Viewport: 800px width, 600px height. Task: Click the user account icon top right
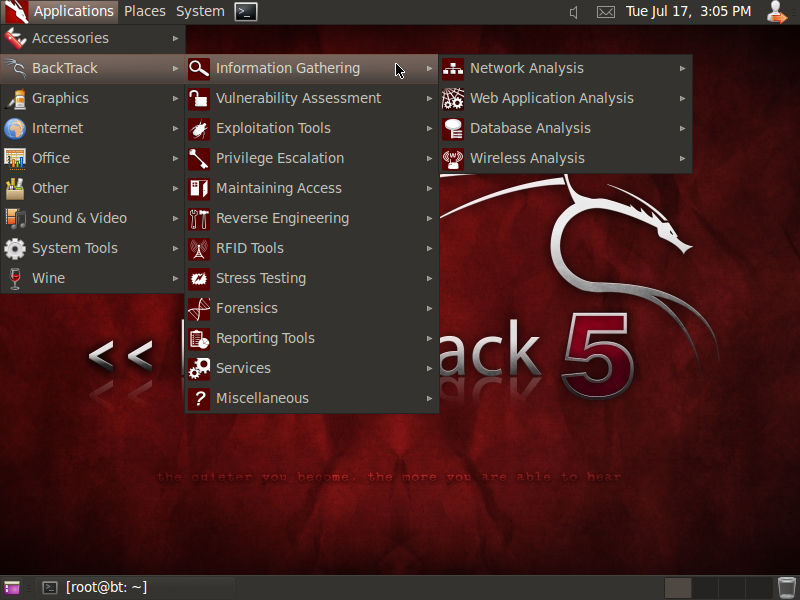click(778, 12)
